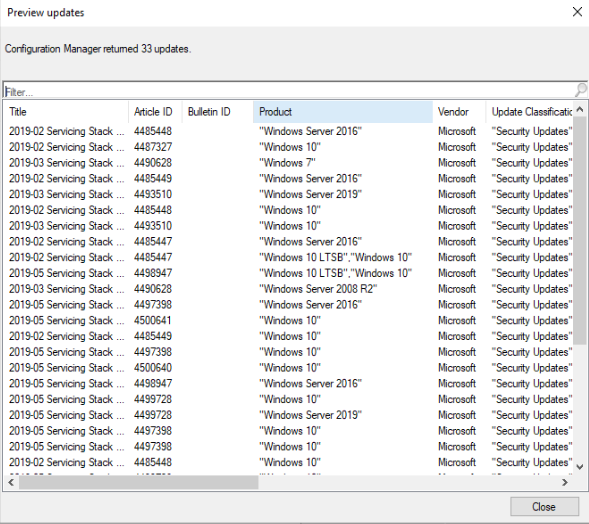Screen dimensions: 589x524
Task: Click the Servicing Stack title in the 4487327 row
Action: pyautogui.click(x=66, y=147)
